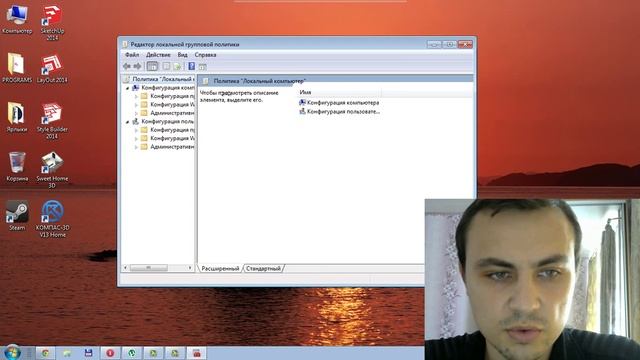
Task: Open the Справка menu
Action: tap(205, 55)
